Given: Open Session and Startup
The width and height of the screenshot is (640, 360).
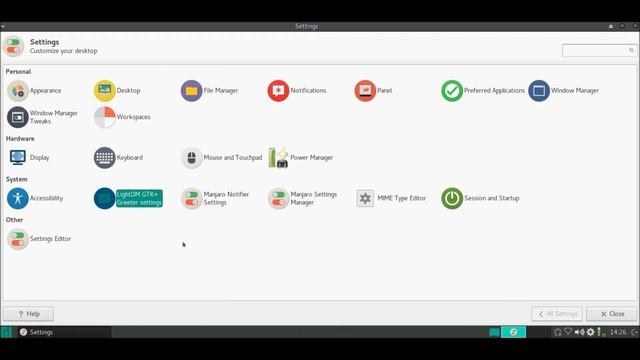Looking at the screenshot, I should click(480, 198).
